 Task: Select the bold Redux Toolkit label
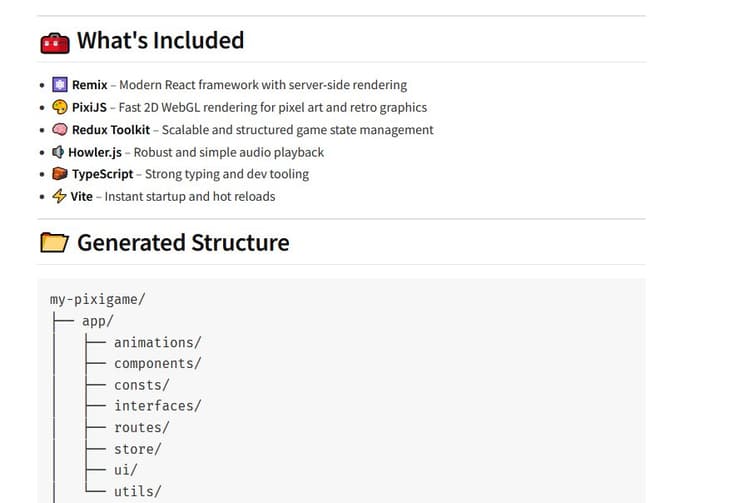111,130
